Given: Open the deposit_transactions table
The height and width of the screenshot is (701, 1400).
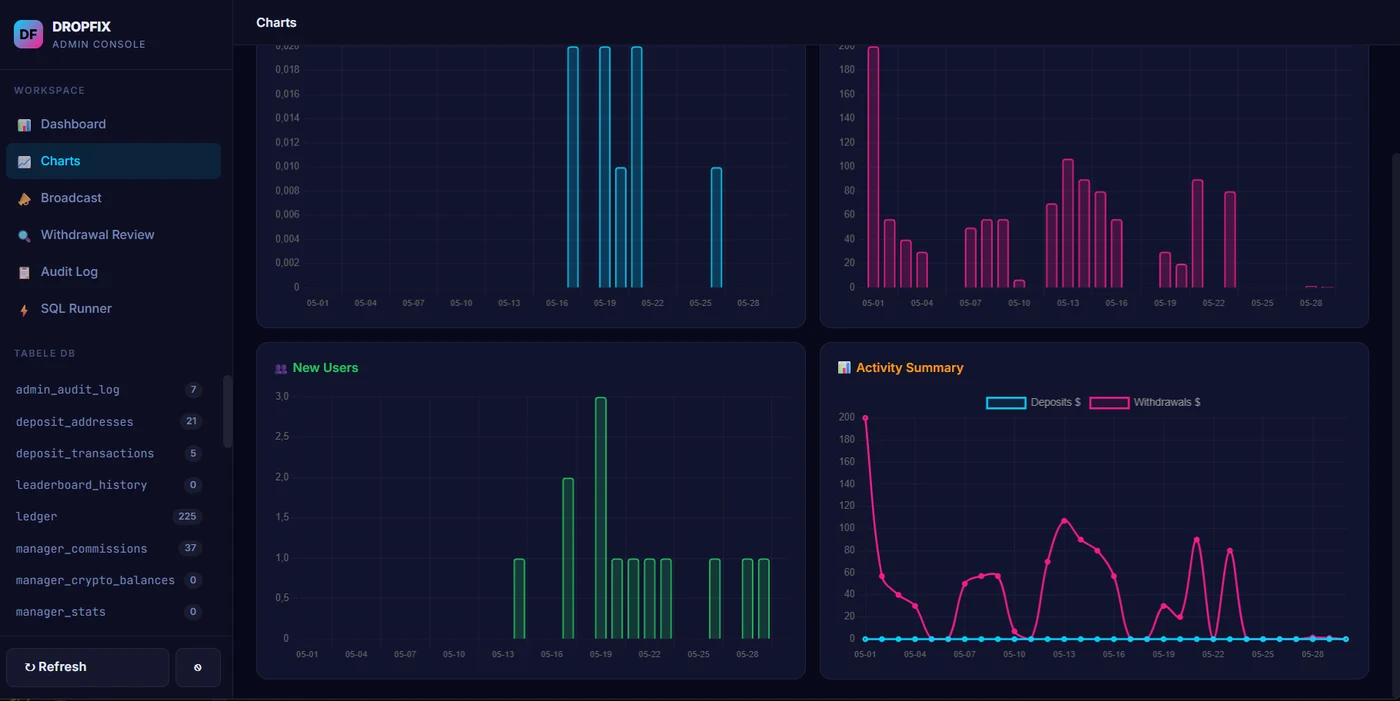Looking at the screenshot, I should coord(109,454).
